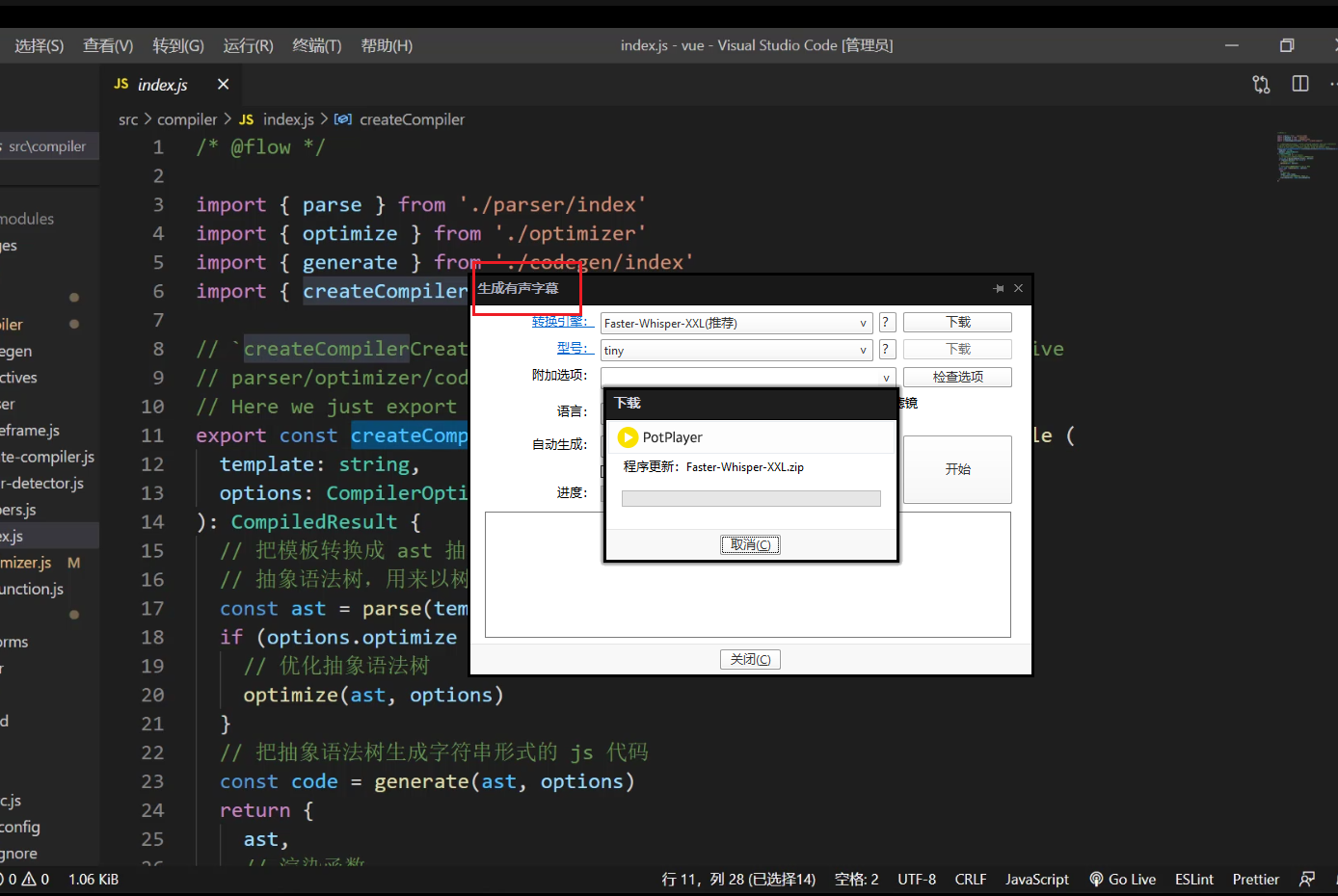Start Go Live server from status bar
Image resolution: width=1338 pixels, height=896 pixels.
(1123, 879)
